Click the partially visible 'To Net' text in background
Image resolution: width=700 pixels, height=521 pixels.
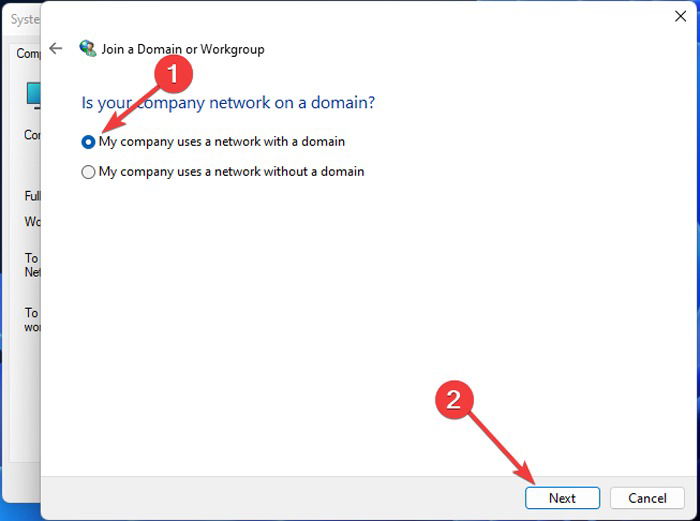(32, 265)
